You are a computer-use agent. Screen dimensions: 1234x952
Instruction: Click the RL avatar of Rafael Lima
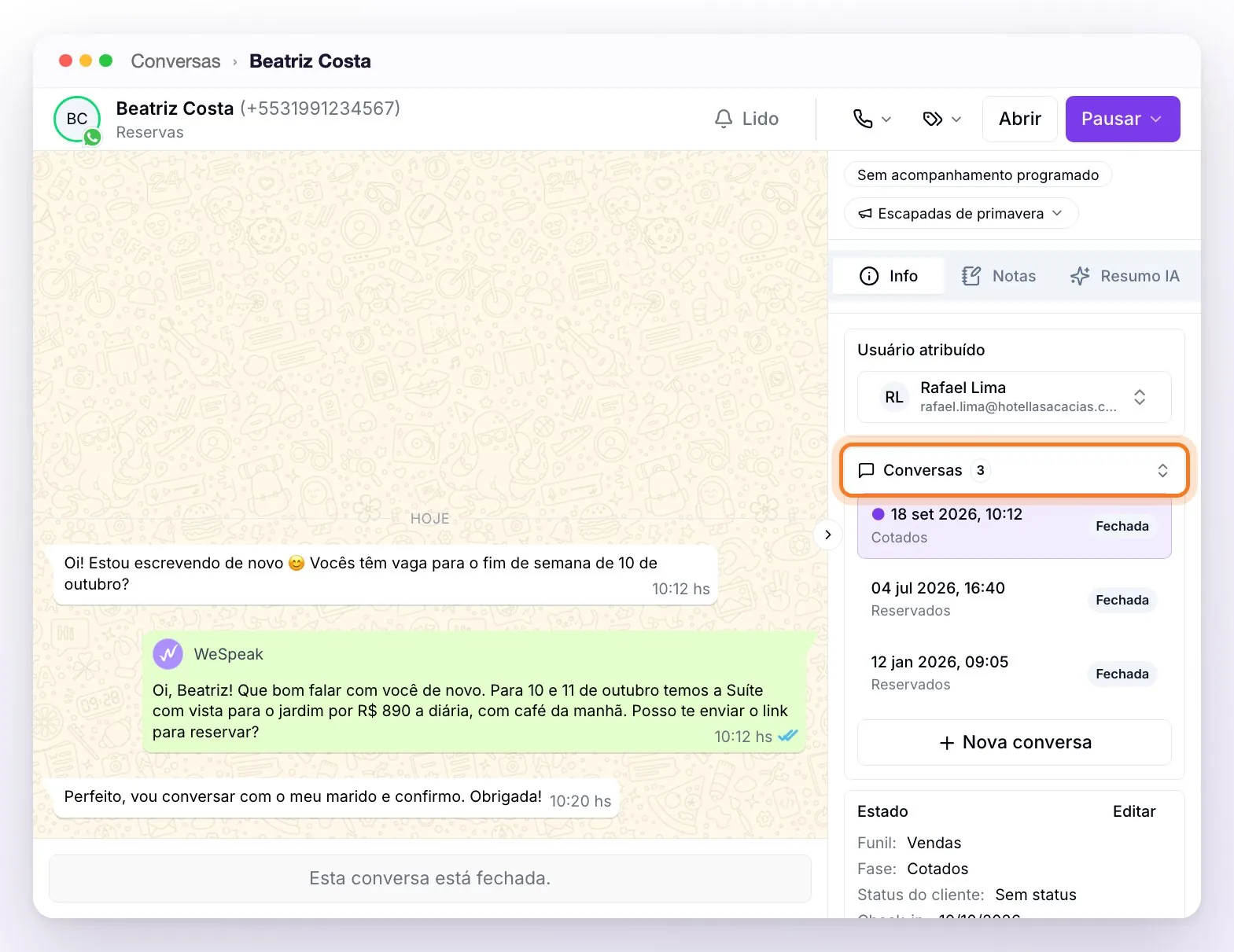(x=894, y=397)
